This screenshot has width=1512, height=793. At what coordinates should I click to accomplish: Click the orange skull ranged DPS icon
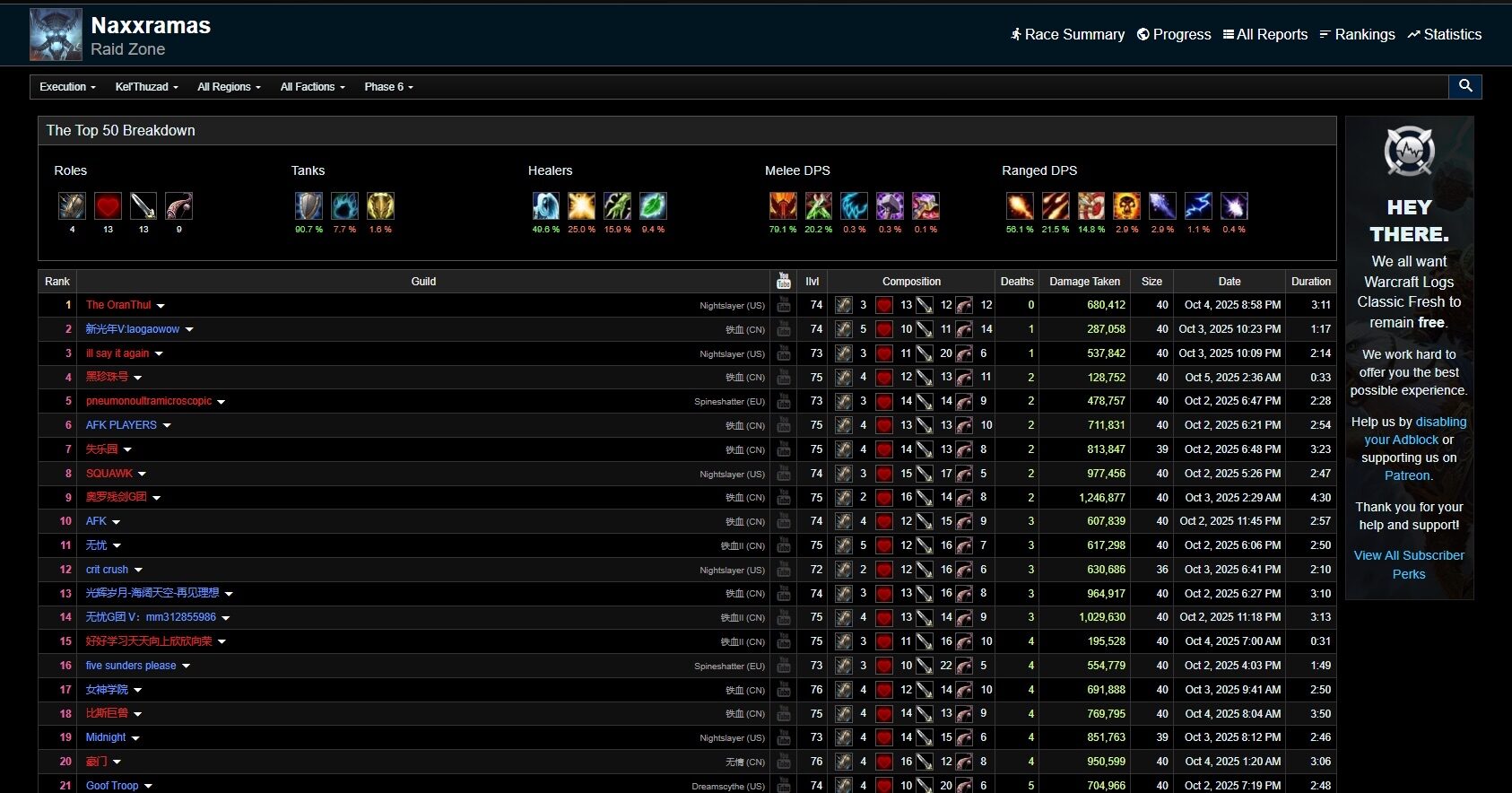(1126, 206)
